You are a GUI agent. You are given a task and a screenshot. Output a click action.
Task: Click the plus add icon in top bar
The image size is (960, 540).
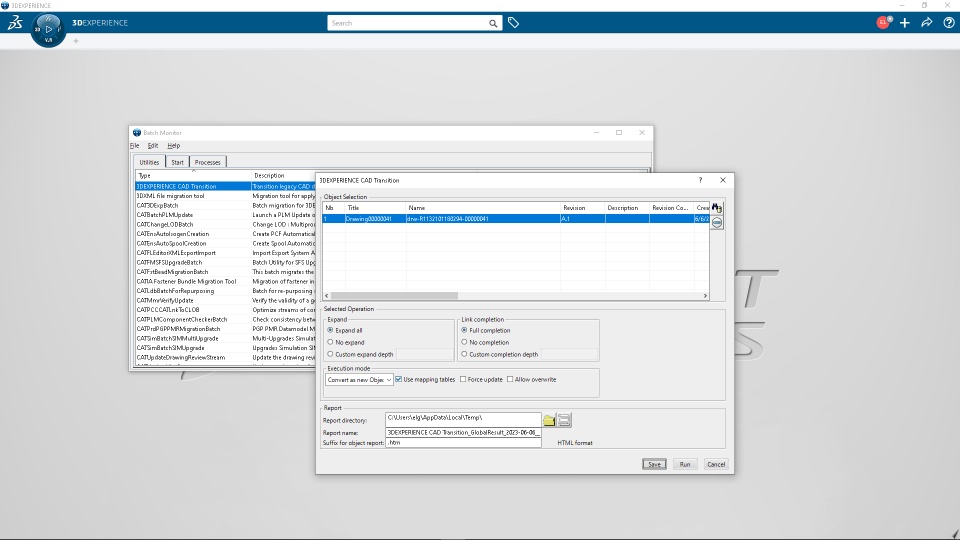(x=905, y=23)
